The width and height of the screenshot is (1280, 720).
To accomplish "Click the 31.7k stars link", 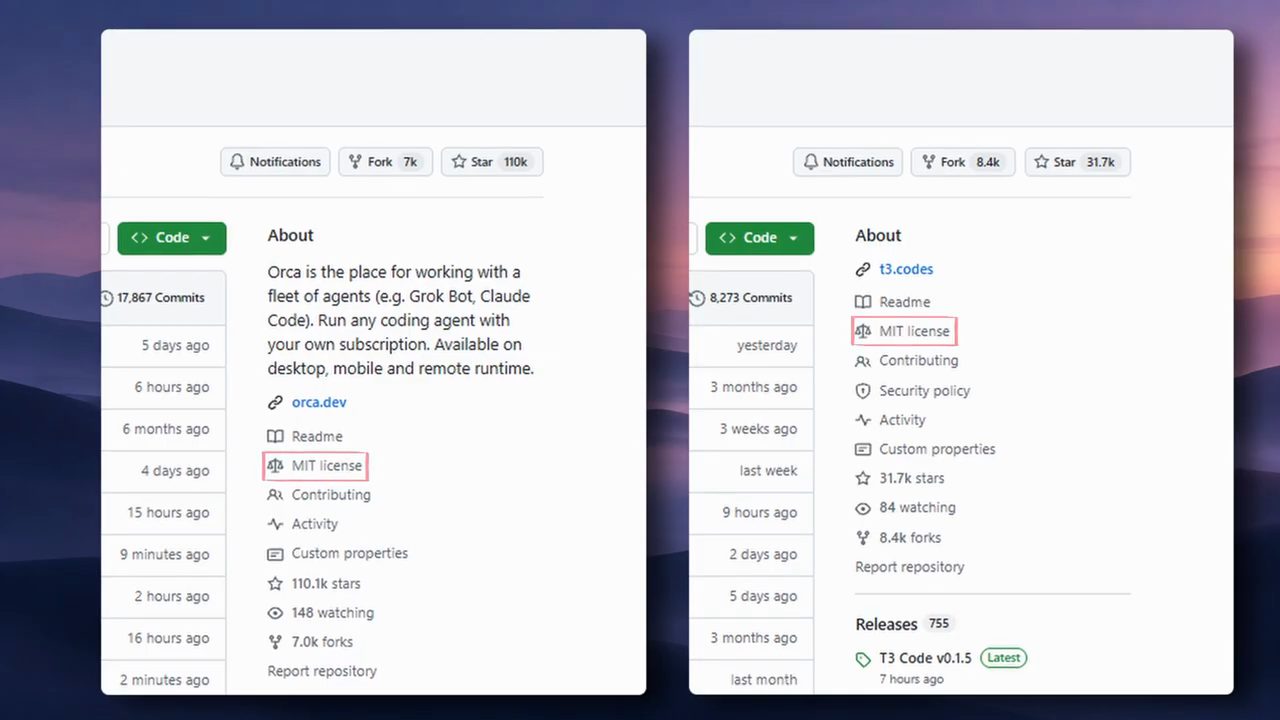I will point(912,479).
